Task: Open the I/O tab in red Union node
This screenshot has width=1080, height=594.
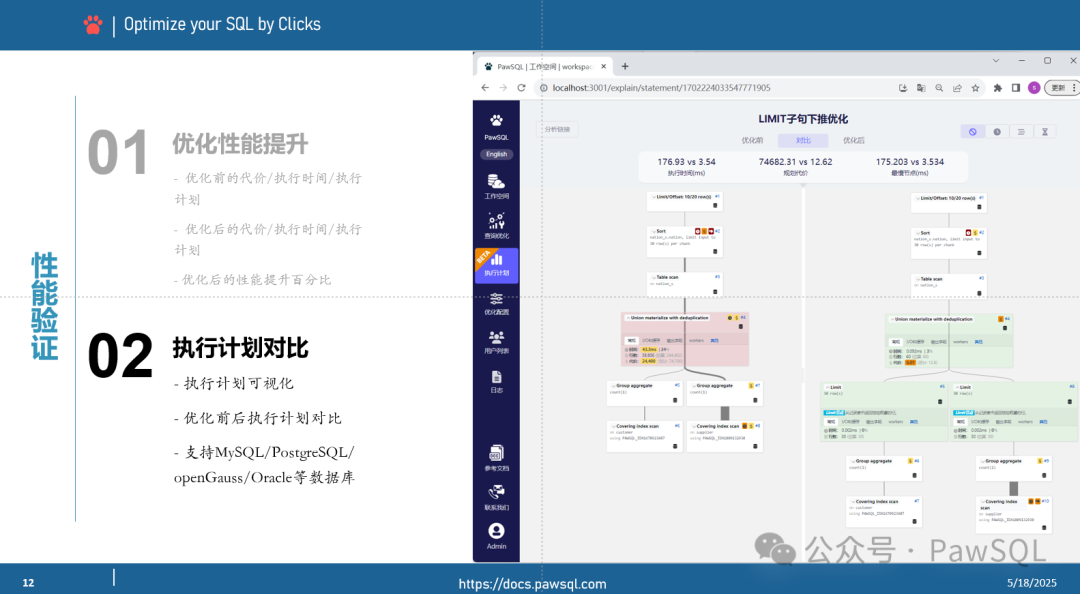Action: (x=652, y=340)
